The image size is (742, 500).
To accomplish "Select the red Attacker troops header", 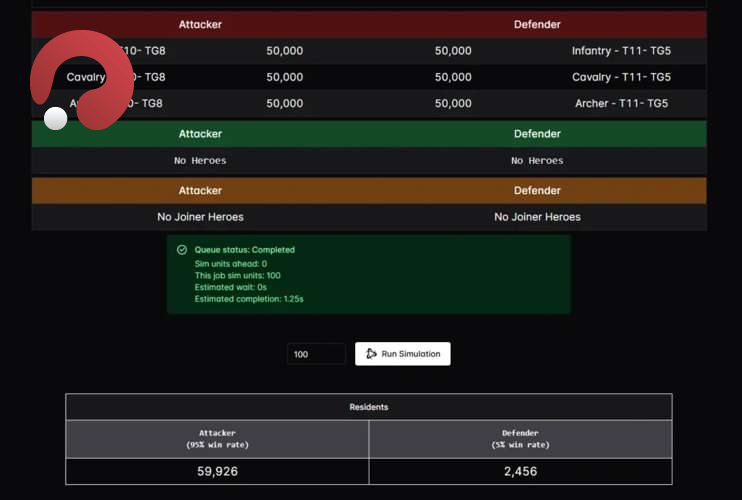I will 200,24.
